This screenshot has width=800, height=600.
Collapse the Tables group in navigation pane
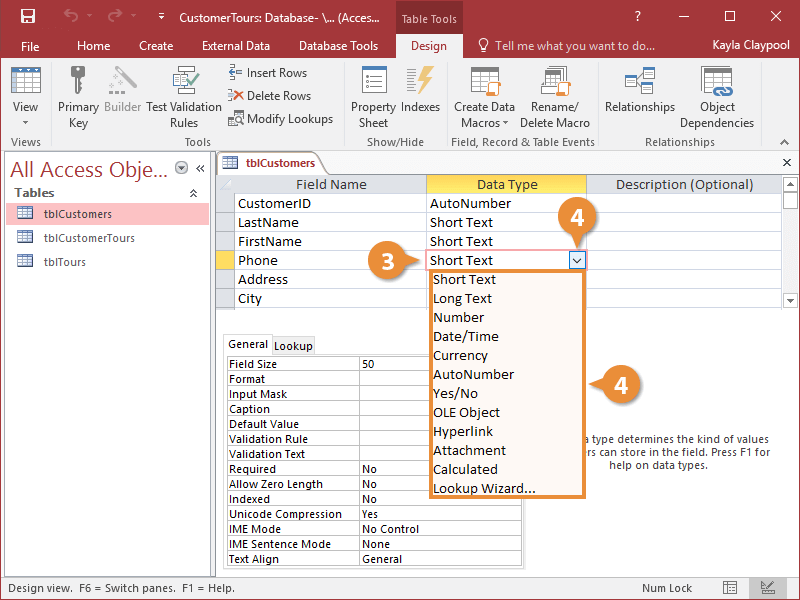pos(194,193)
